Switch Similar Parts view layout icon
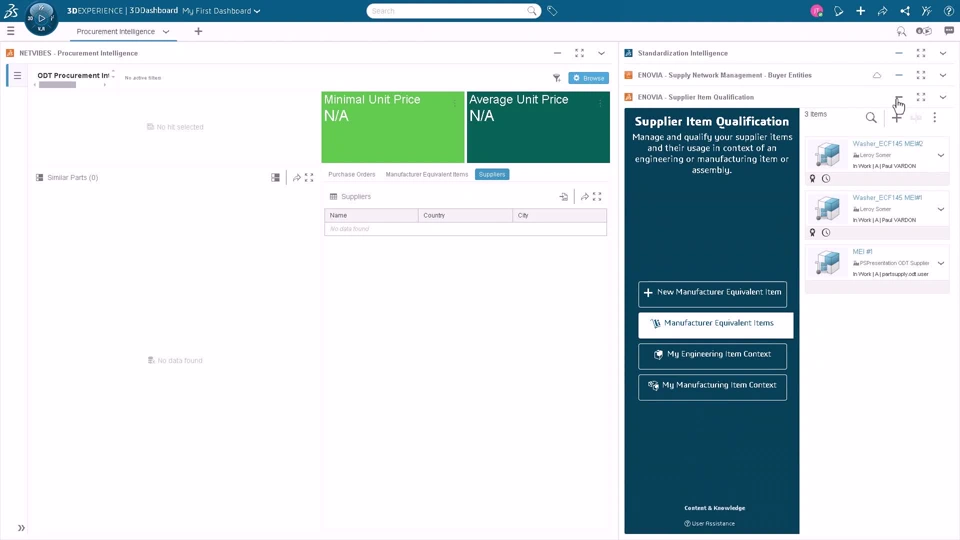The image size is (960, 540). pos(276,178)
